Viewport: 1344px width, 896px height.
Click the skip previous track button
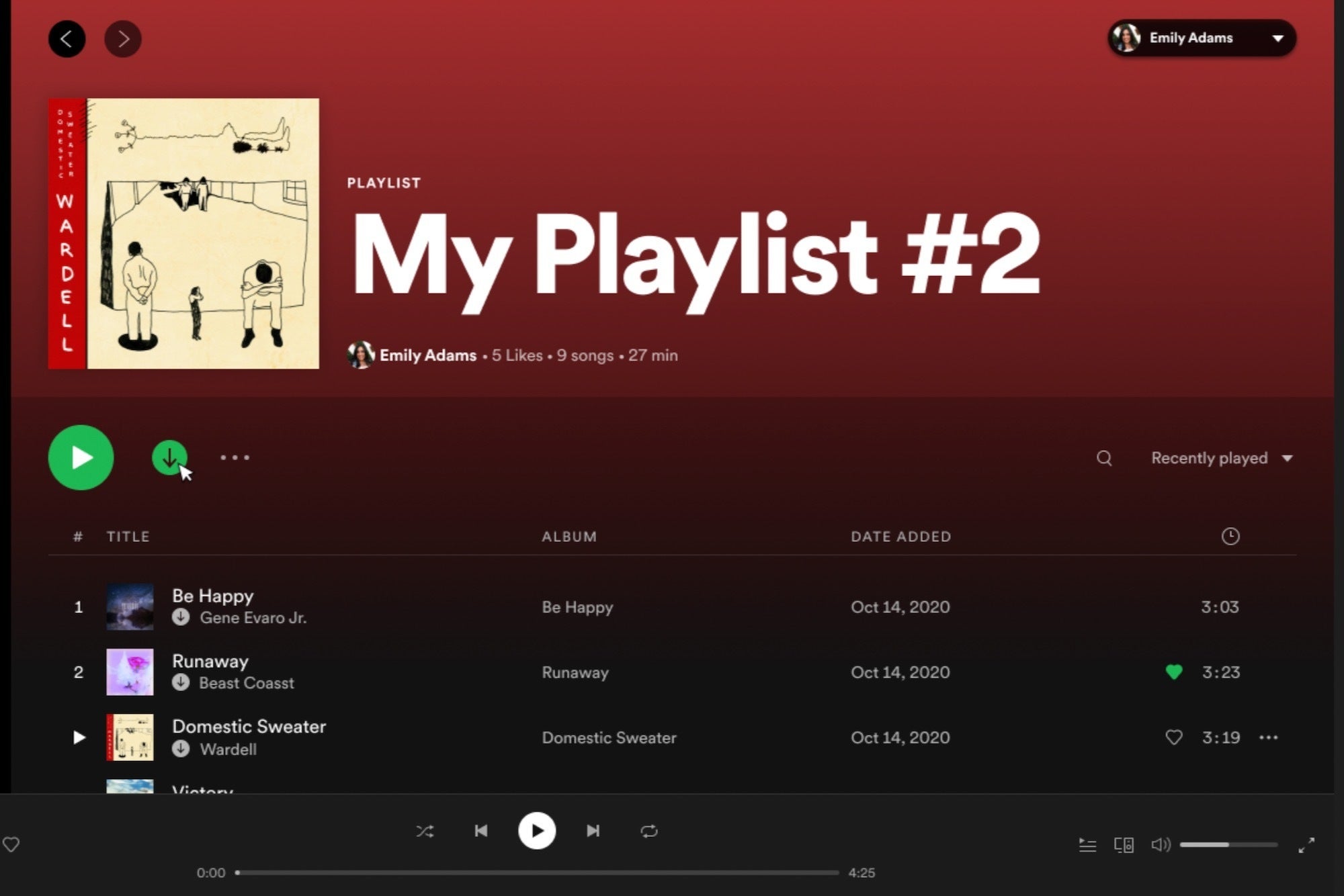481,830
